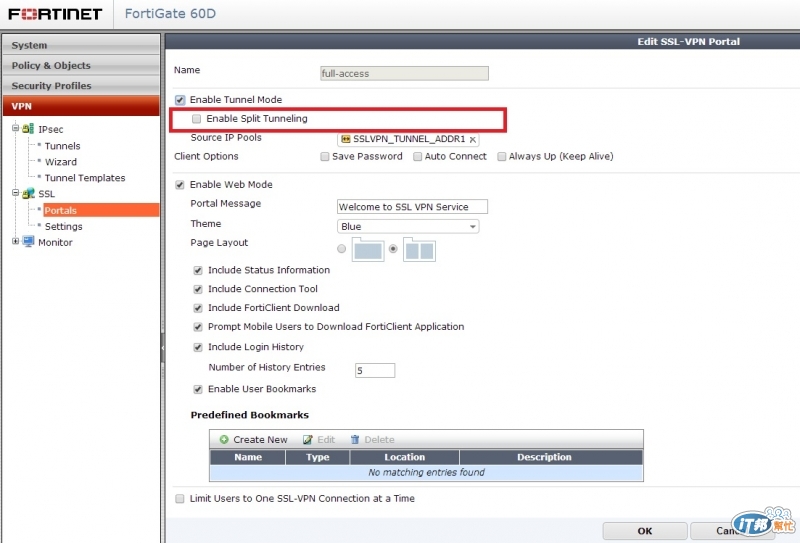The image size is (800, 543).
Task: Uncheck Include Login History
Action: point(198,348)
